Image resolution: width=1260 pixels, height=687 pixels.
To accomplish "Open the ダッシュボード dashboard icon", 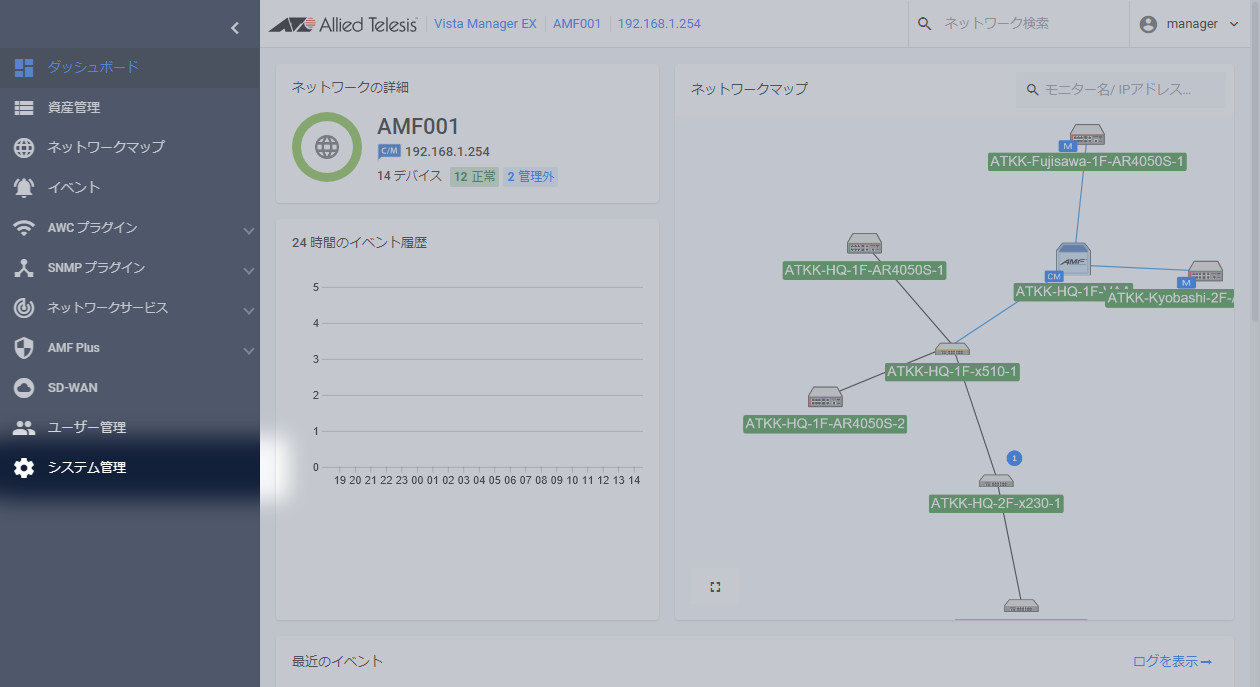I will click(x=24, y=67).
